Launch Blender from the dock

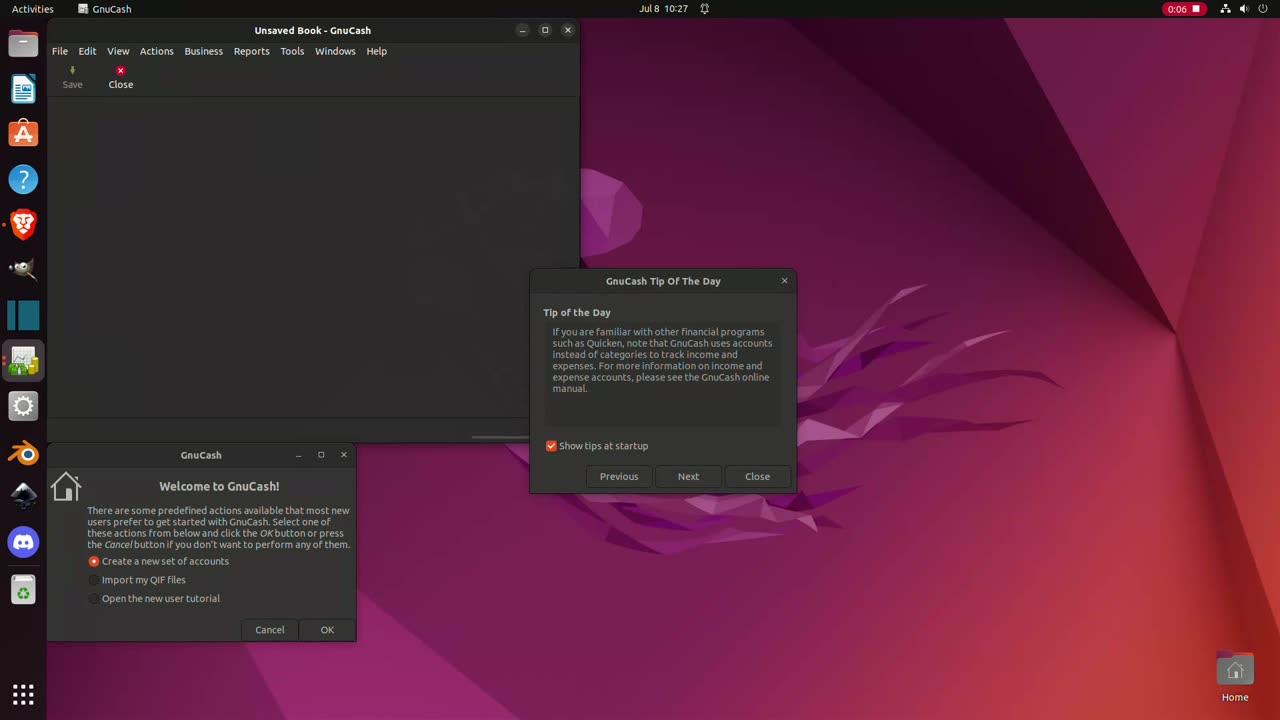pyautogui.click(x=23, y=452)
